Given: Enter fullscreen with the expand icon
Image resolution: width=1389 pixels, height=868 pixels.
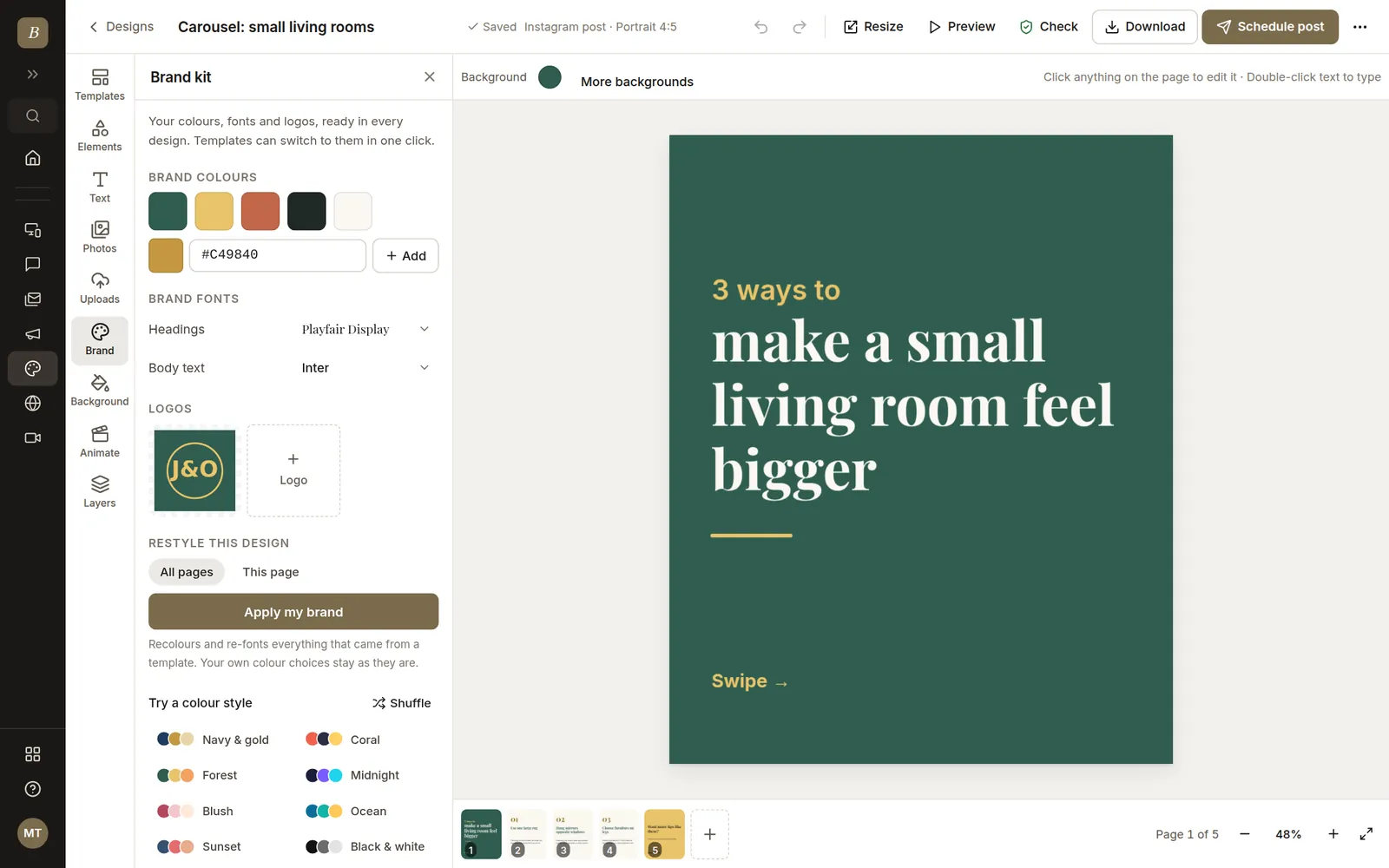Looking at the screenshot, I should [1366, 834].
